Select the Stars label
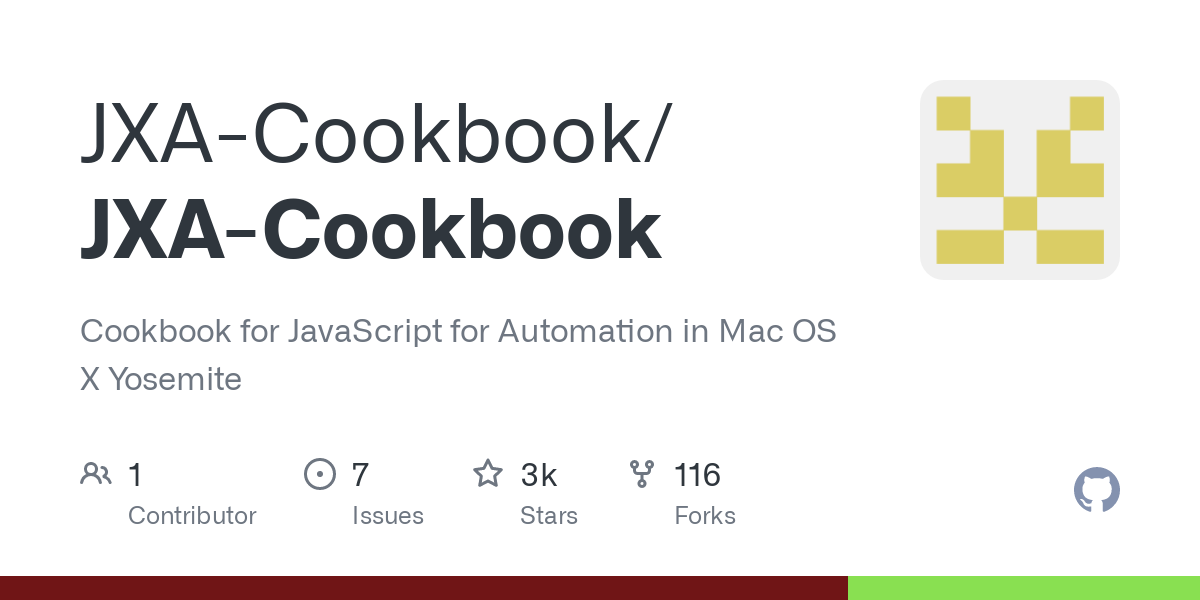The width and height of the screenshot is (1200, 600). coord(549,516)
